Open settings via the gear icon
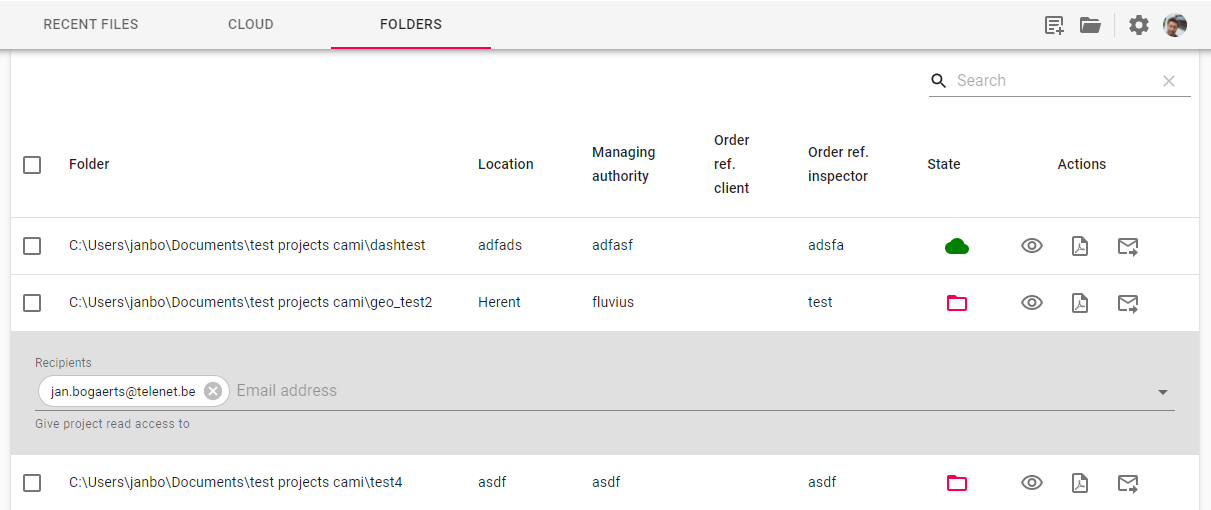The width and height of the screenshot is (1211, 510). click(1139, 25)
